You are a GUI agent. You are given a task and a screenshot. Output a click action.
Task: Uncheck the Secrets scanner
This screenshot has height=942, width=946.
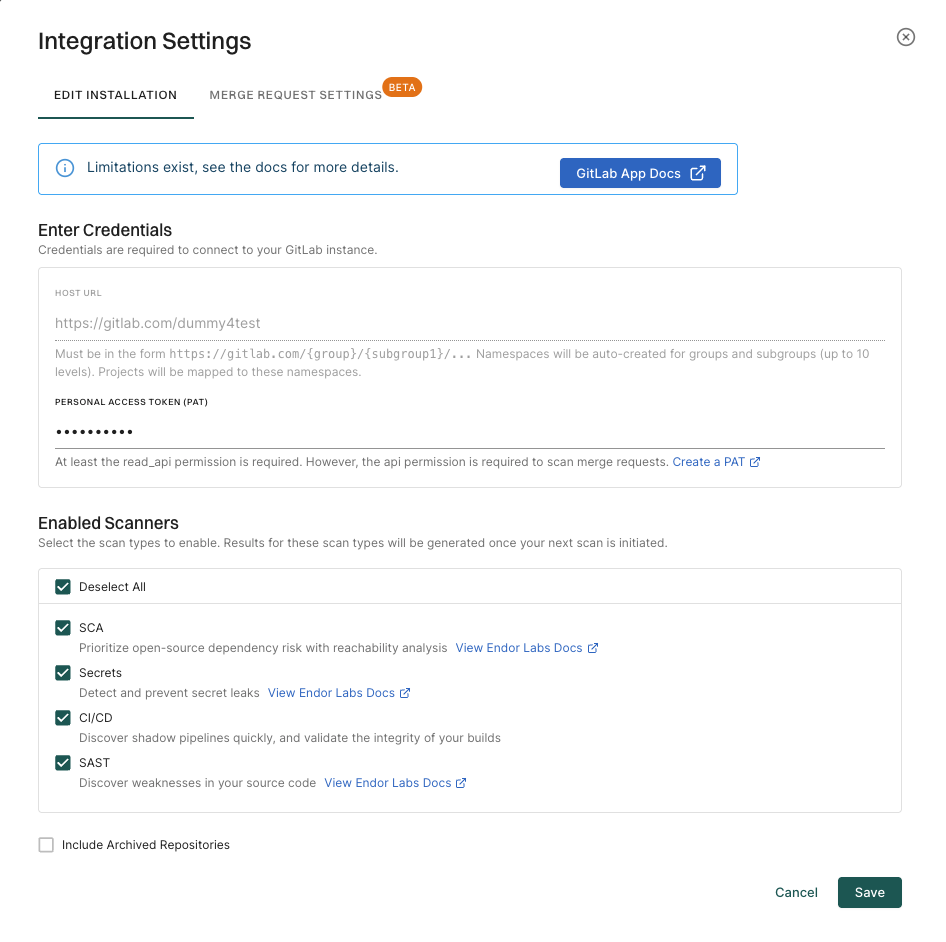tap(63, 672)
